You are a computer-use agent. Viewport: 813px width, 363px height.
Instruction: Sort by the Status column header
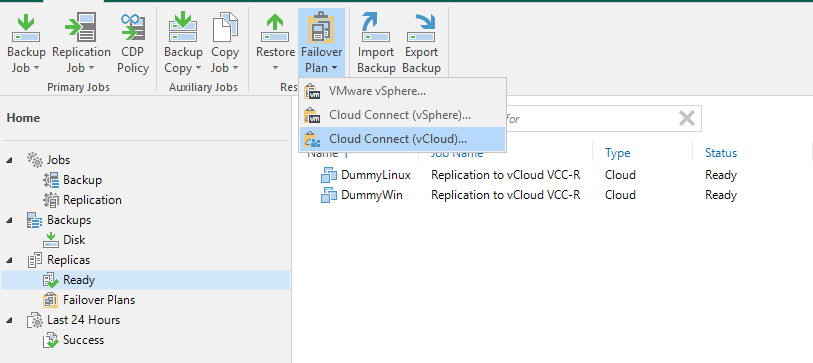coord(721,153)
